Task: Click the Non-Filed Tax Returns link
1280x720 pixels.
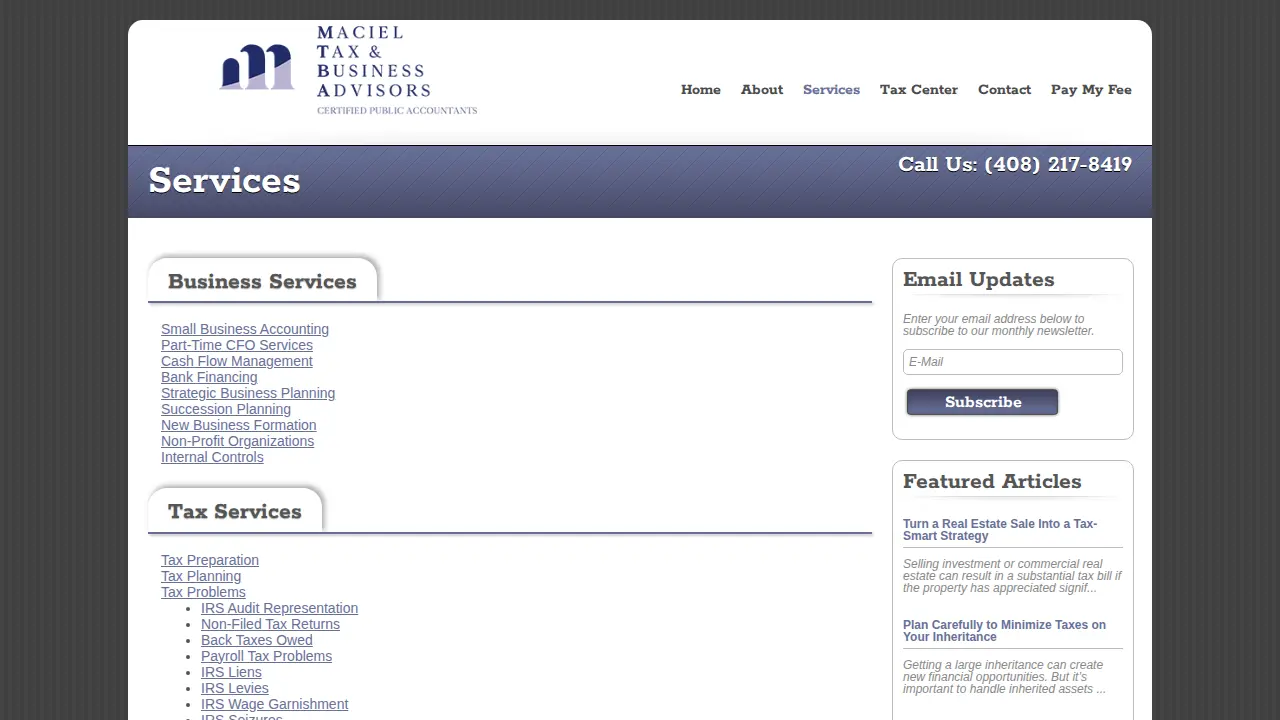Action: click(x=270, y=624)
